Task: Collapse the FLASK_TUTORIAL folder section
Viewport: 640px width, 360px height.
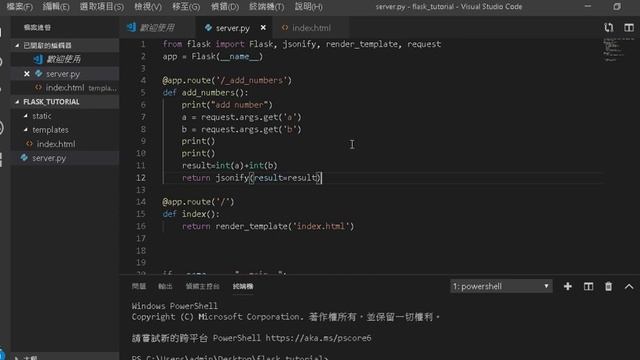Action: [x=65, y=102]
